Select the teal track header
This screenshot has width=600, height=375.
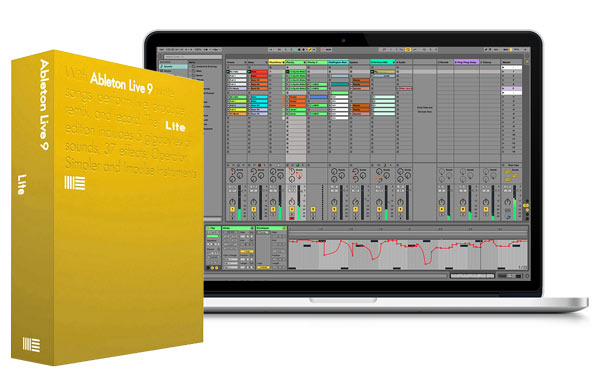(383, 62)
